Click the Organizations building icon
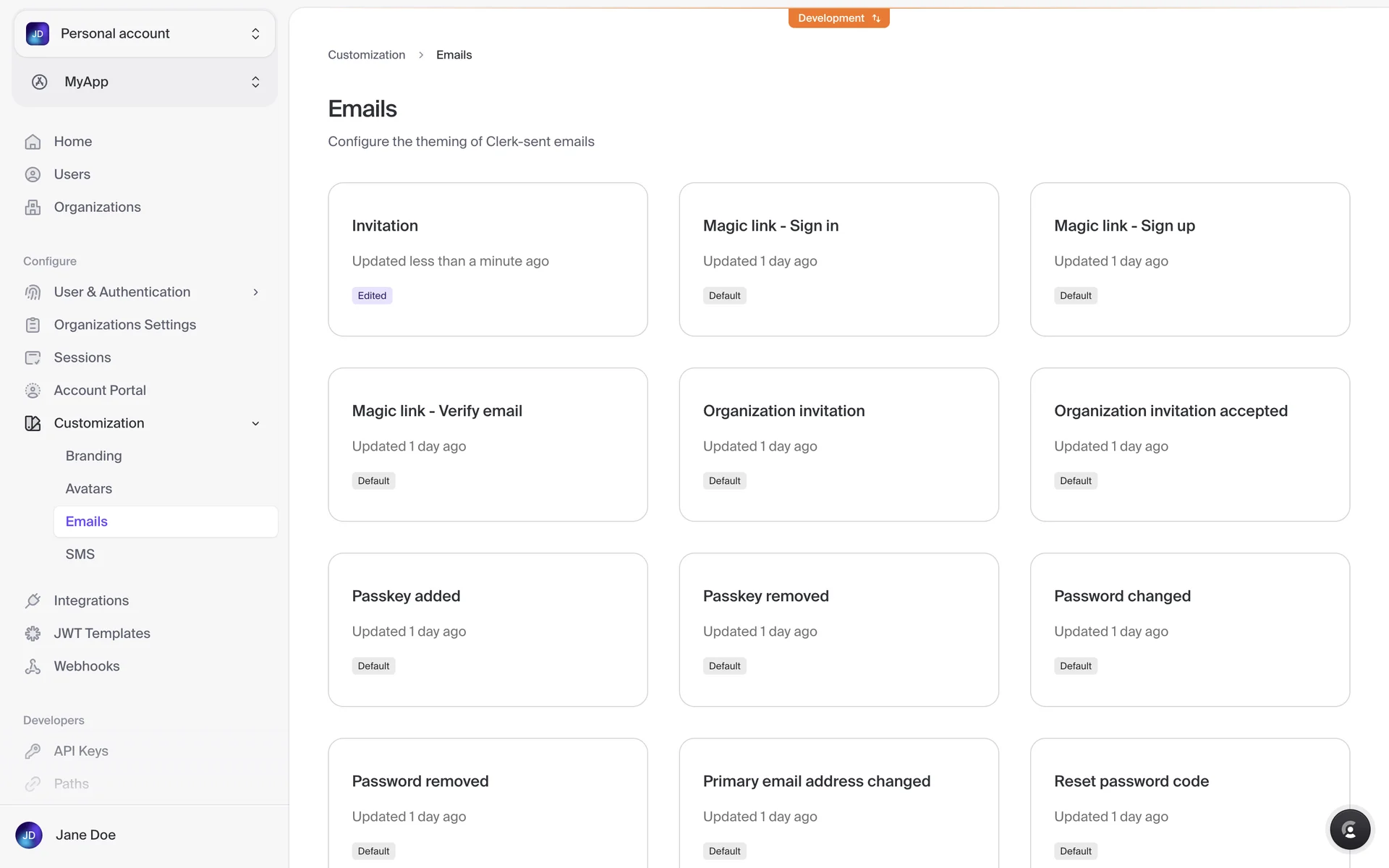1389x868 pixels. click(x=33, y=208)
